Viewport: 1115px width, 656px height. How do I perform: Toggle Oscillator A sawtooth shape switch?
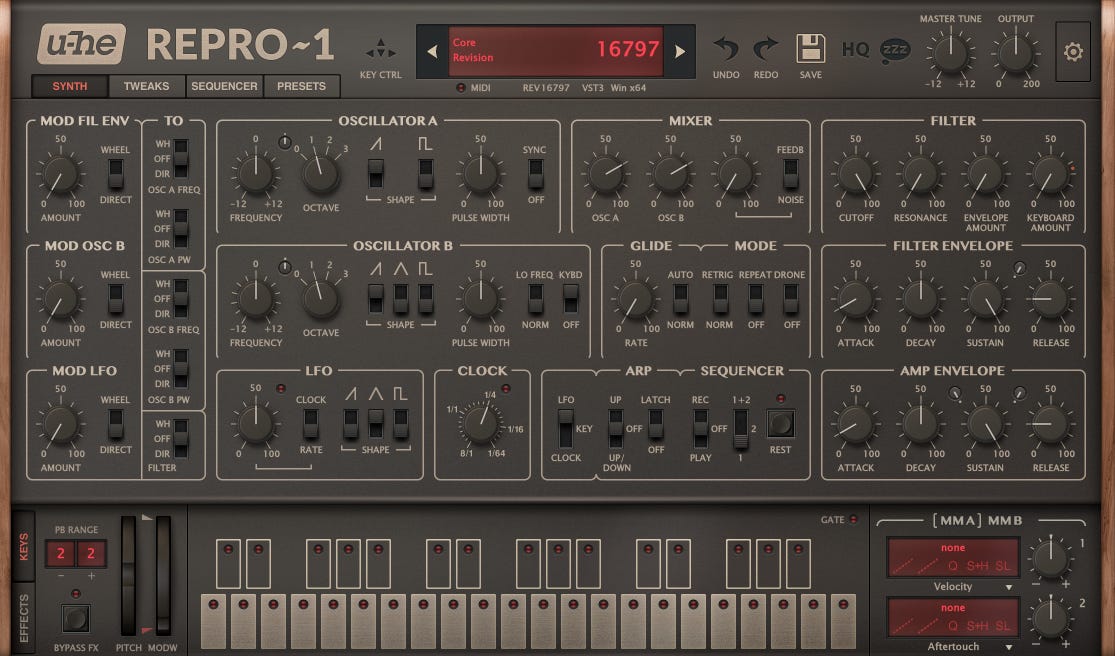(375, 173)
